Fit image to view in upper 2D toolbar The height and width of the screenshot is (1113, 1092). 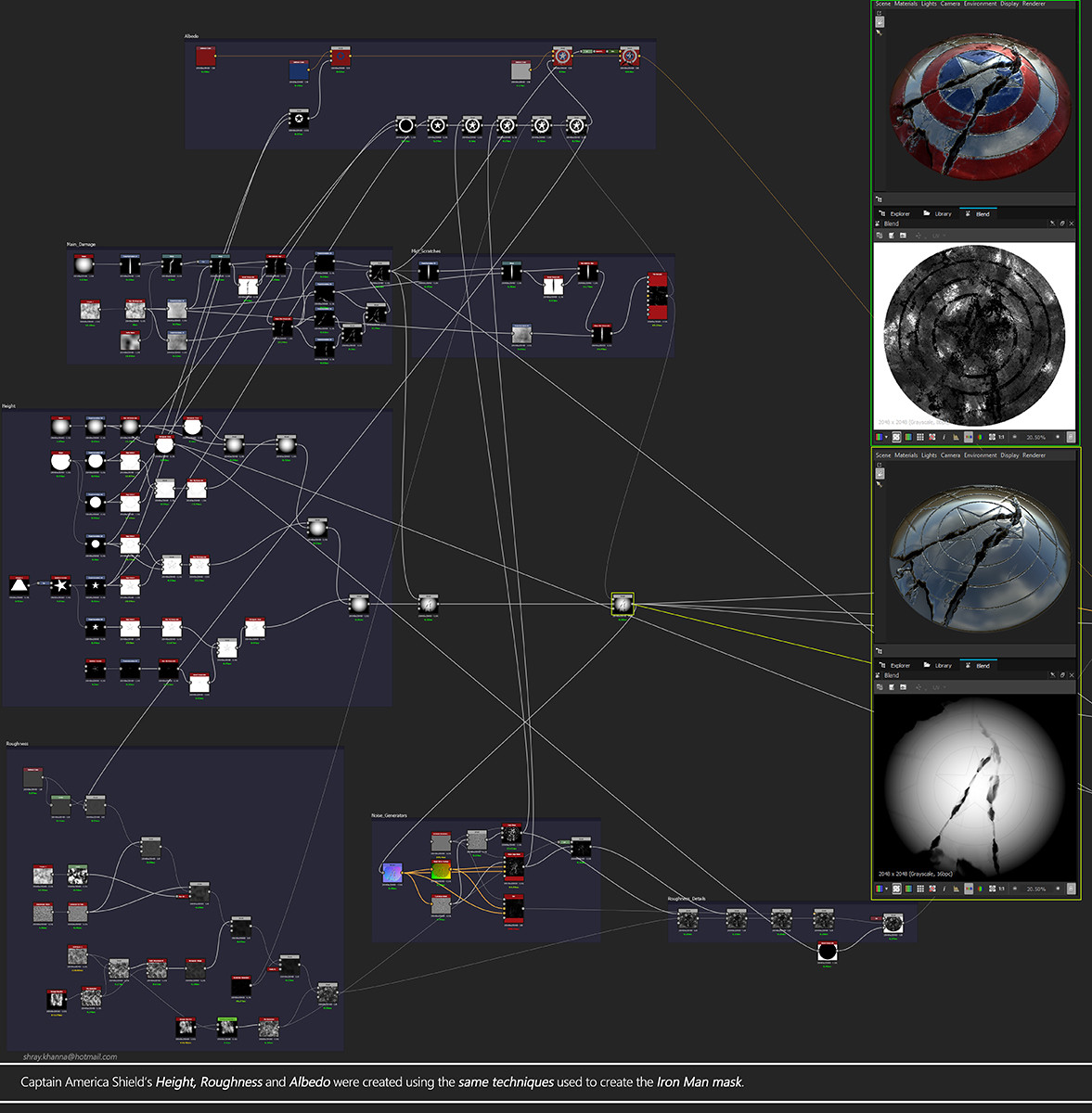click(992, 437)
